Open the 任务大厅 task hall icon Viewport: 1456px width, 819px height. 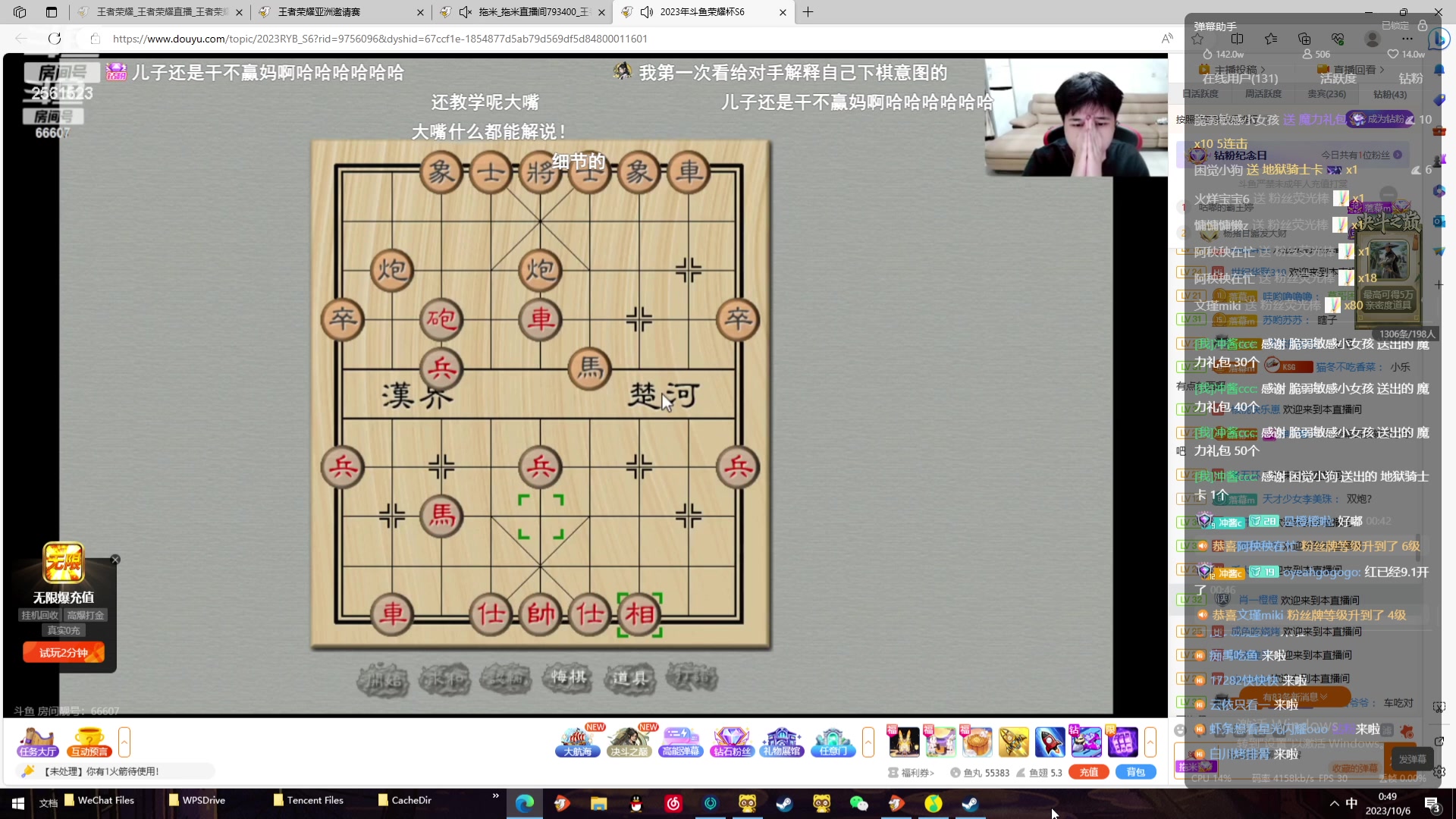point(38,742)
